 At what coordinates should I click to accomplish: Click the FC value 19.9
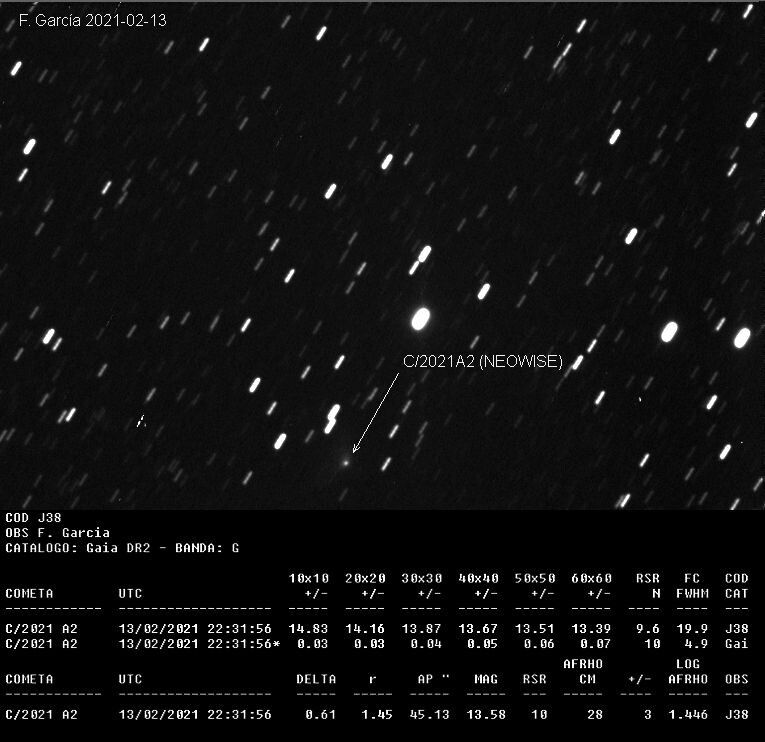coord(692,629)
